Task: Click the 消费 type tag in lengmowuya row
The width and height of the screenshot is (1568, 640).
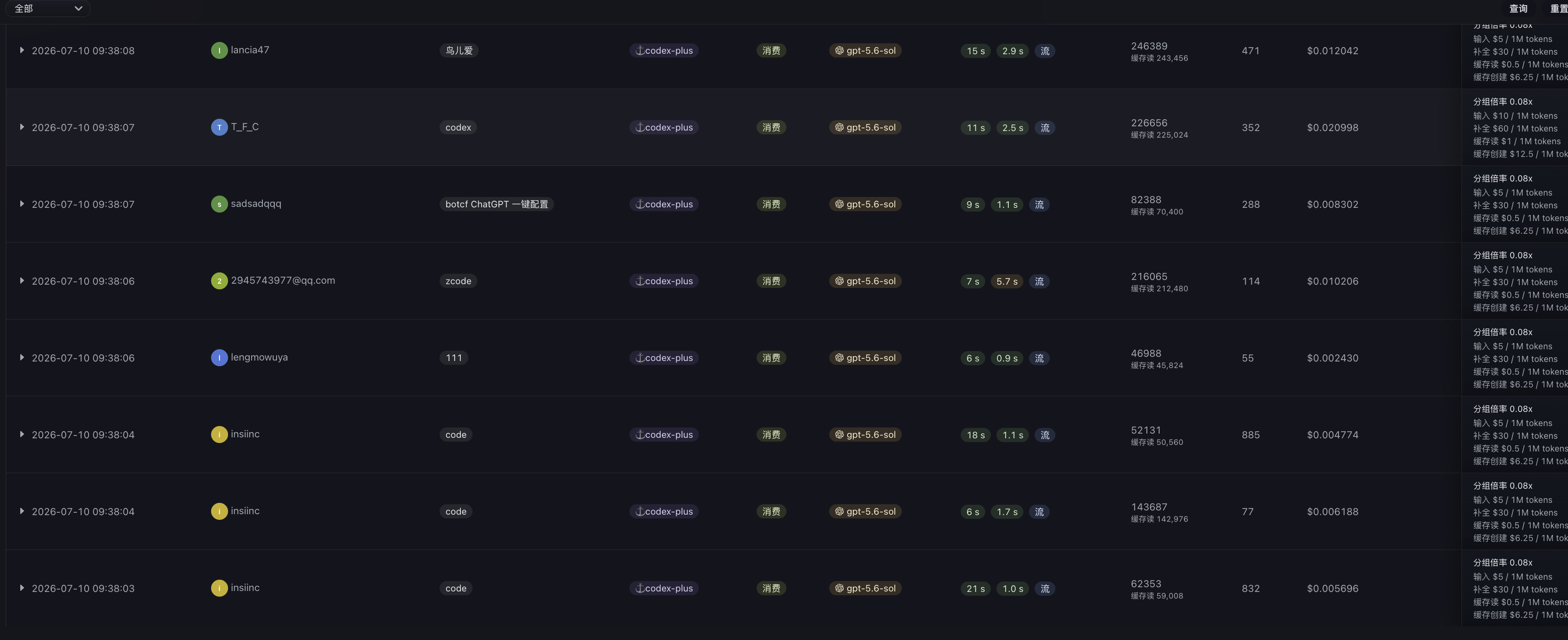Action: point(771,357)
